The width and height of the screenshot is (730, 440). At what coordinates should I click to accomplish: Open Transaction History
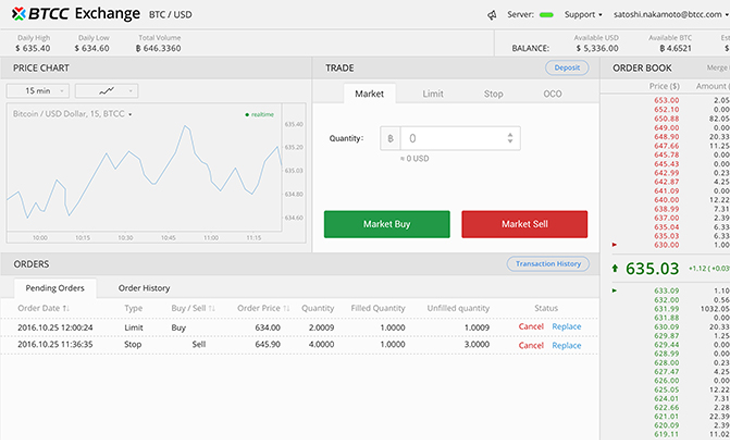[548, 264]
